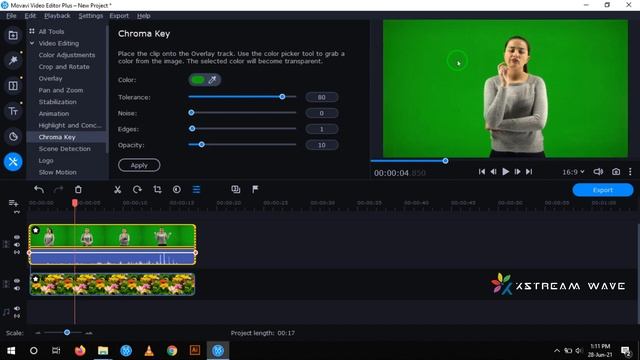Open the Stickers clock-shaped sidebar icon
Viewport: 640px width, 360px height.
click(13, 136)
